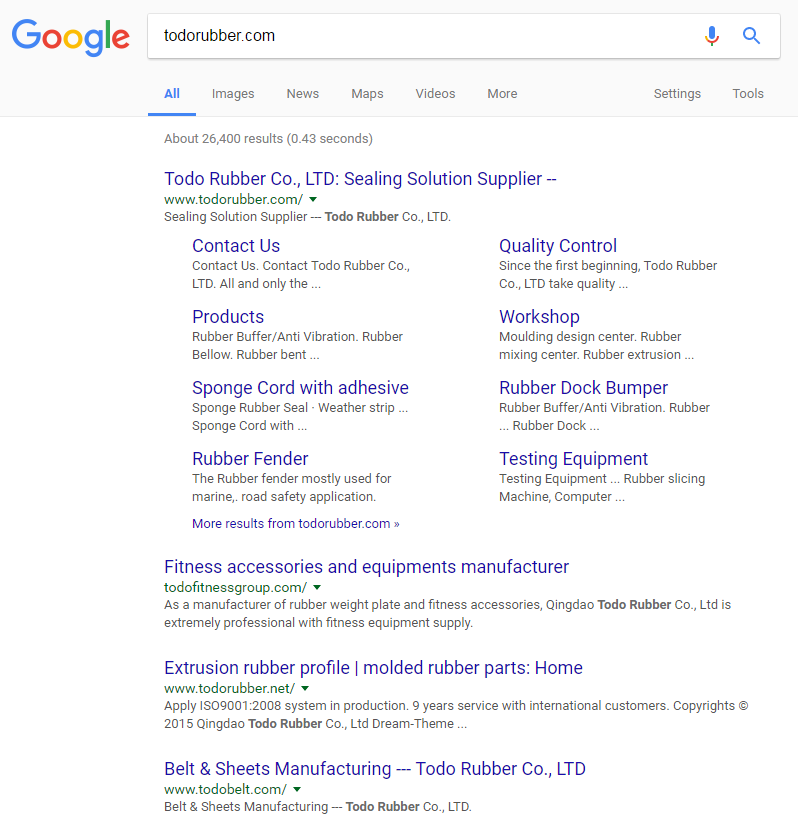
Task: Click snippet 'As a manufacturer of rubber weight plate'
Action: 447,613
